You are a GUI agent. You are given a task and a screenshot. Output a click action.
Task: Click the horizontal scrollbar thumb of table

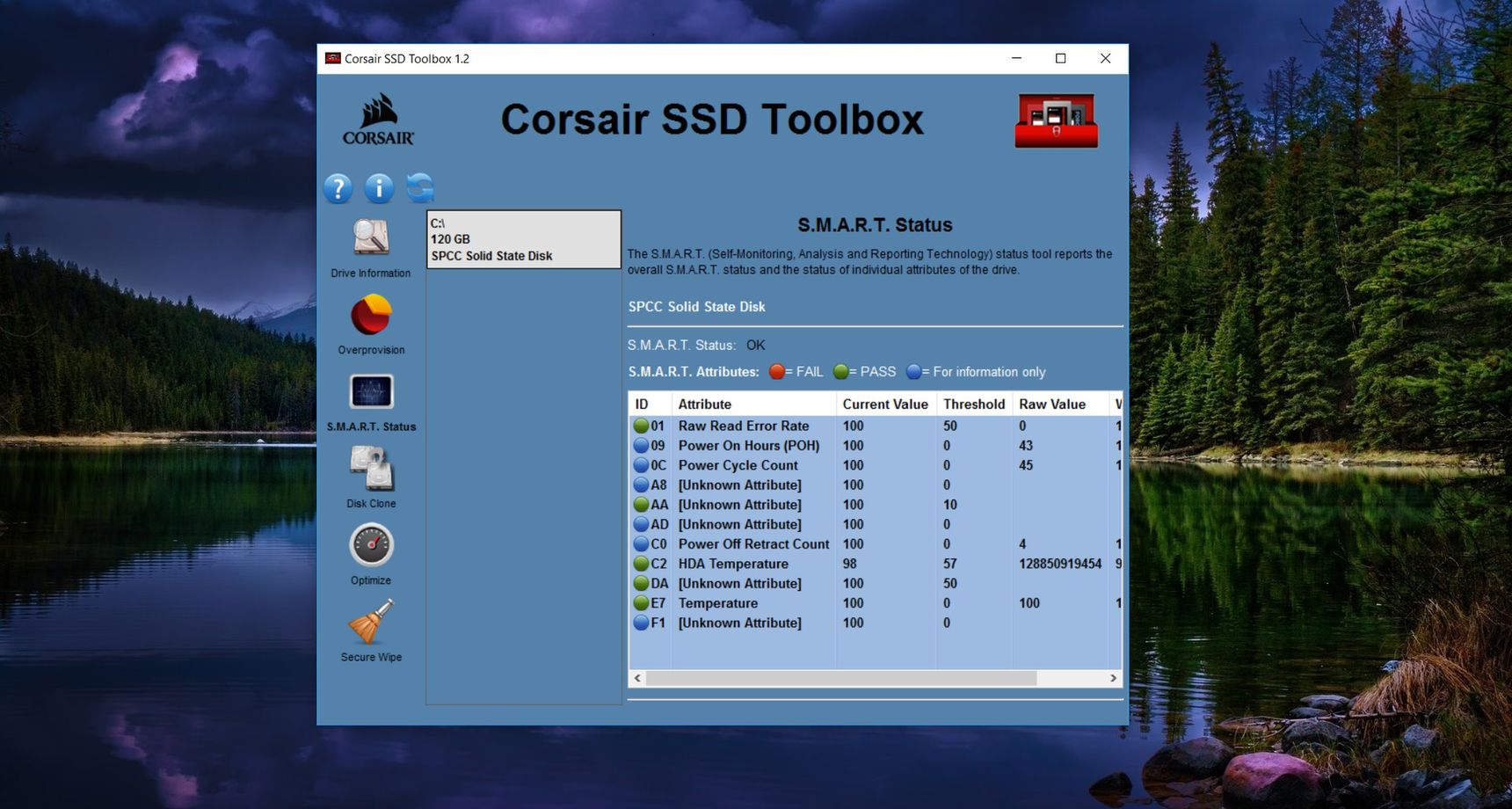841,678
